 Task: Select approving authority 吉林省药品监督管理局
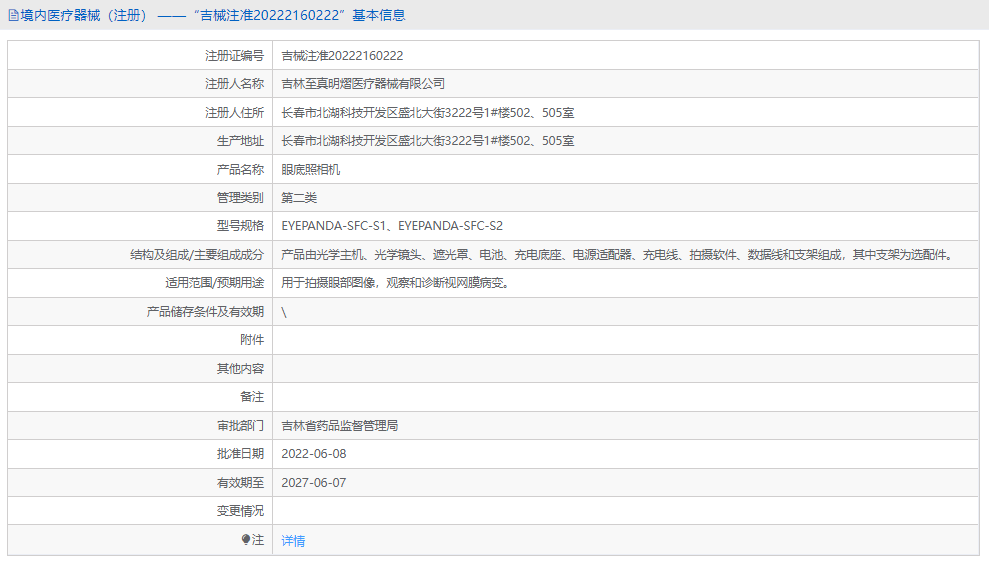(339, 426)
